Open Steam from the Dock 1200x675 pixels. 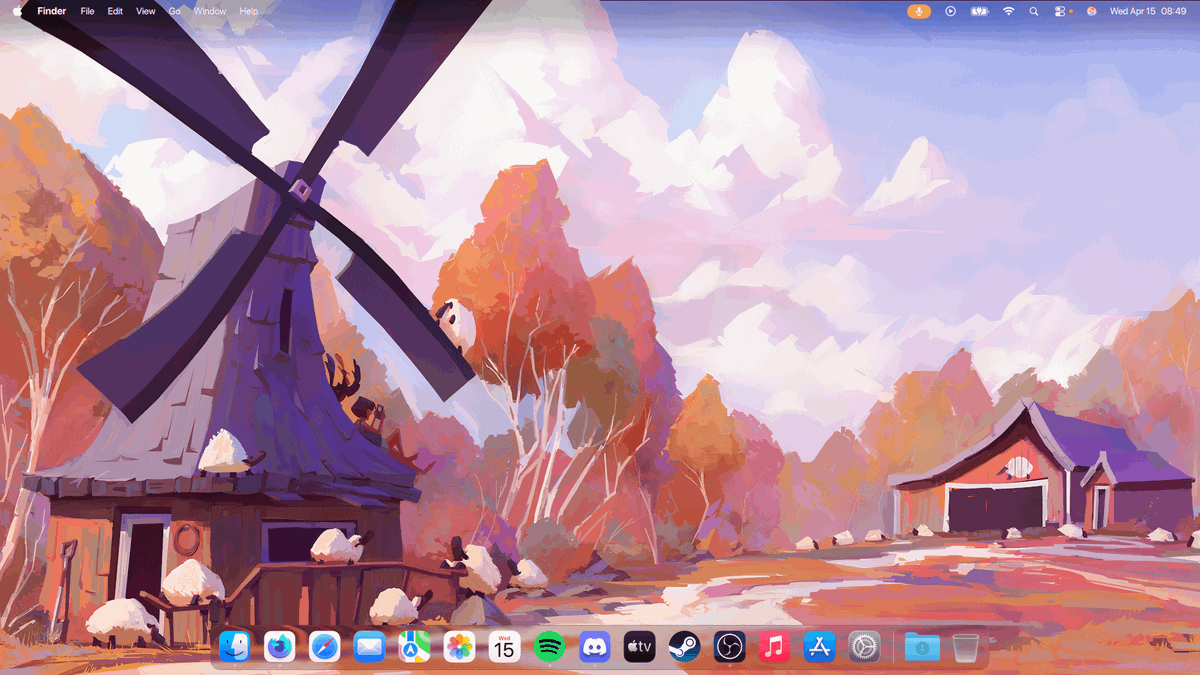pos(684,647)
